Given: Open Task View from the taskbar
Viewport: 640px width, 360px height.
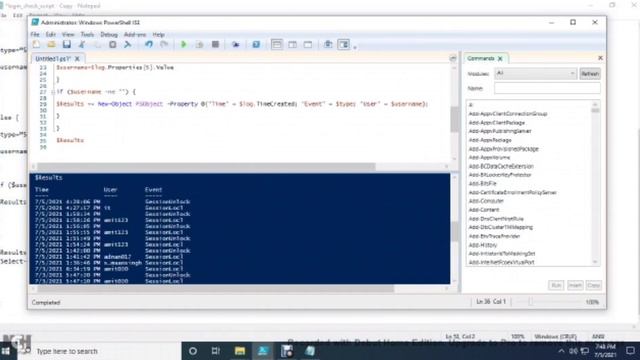Looking at the screenshot, I should click(216, 351).
